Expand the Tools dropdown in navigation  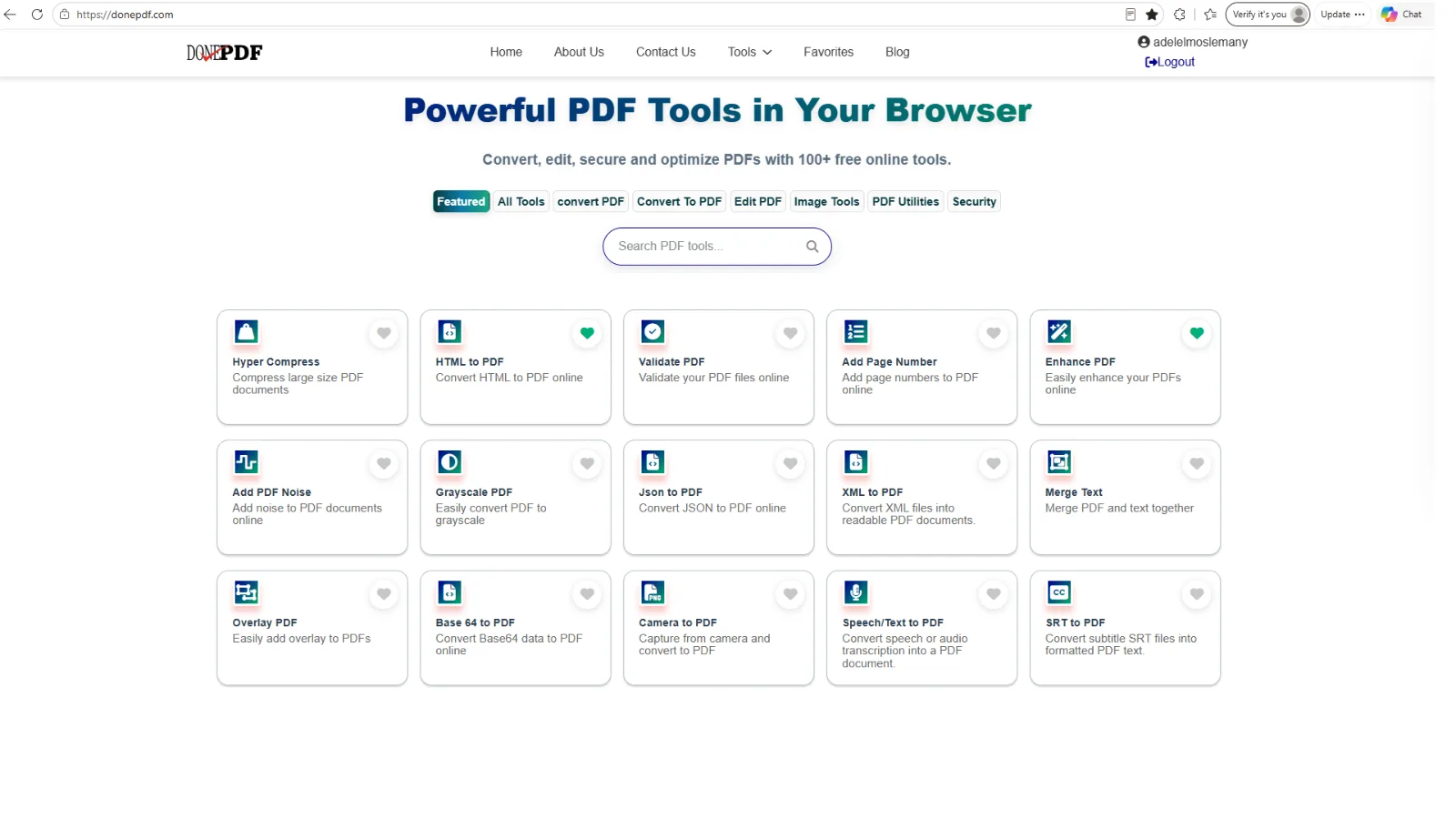click(x=750, y=52)
